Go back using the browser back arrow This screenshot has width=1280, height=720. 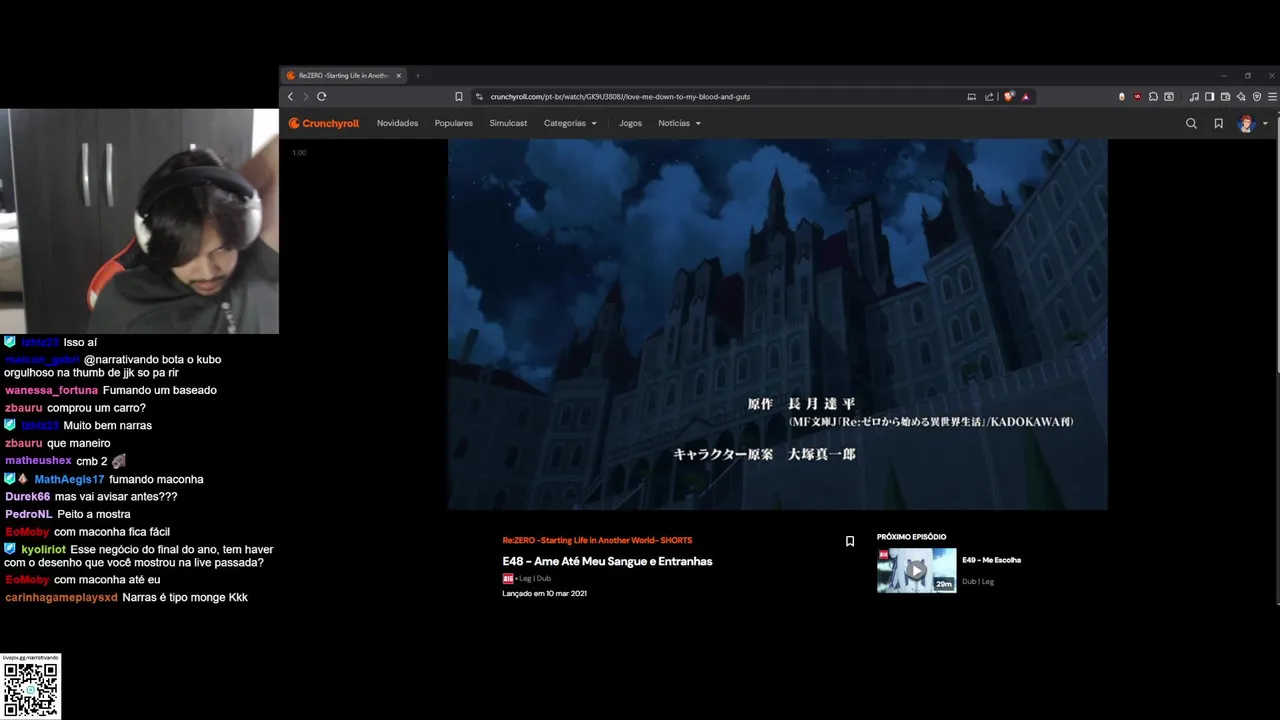(x=290, y=96)
